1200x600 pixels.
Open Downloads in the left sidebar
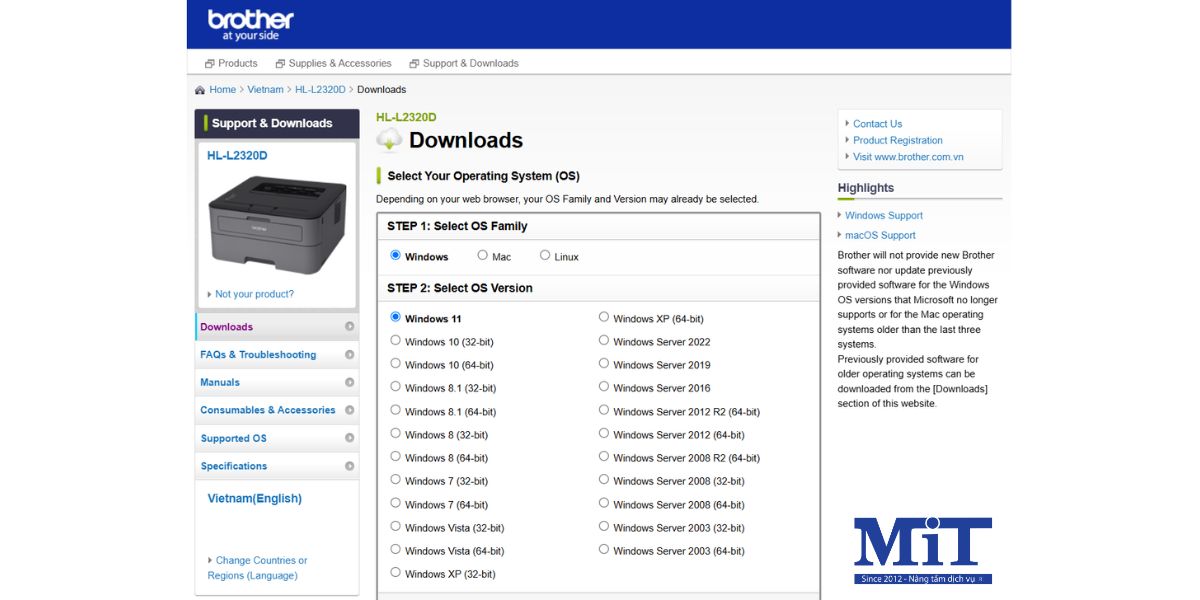click(x=227, y=327)
